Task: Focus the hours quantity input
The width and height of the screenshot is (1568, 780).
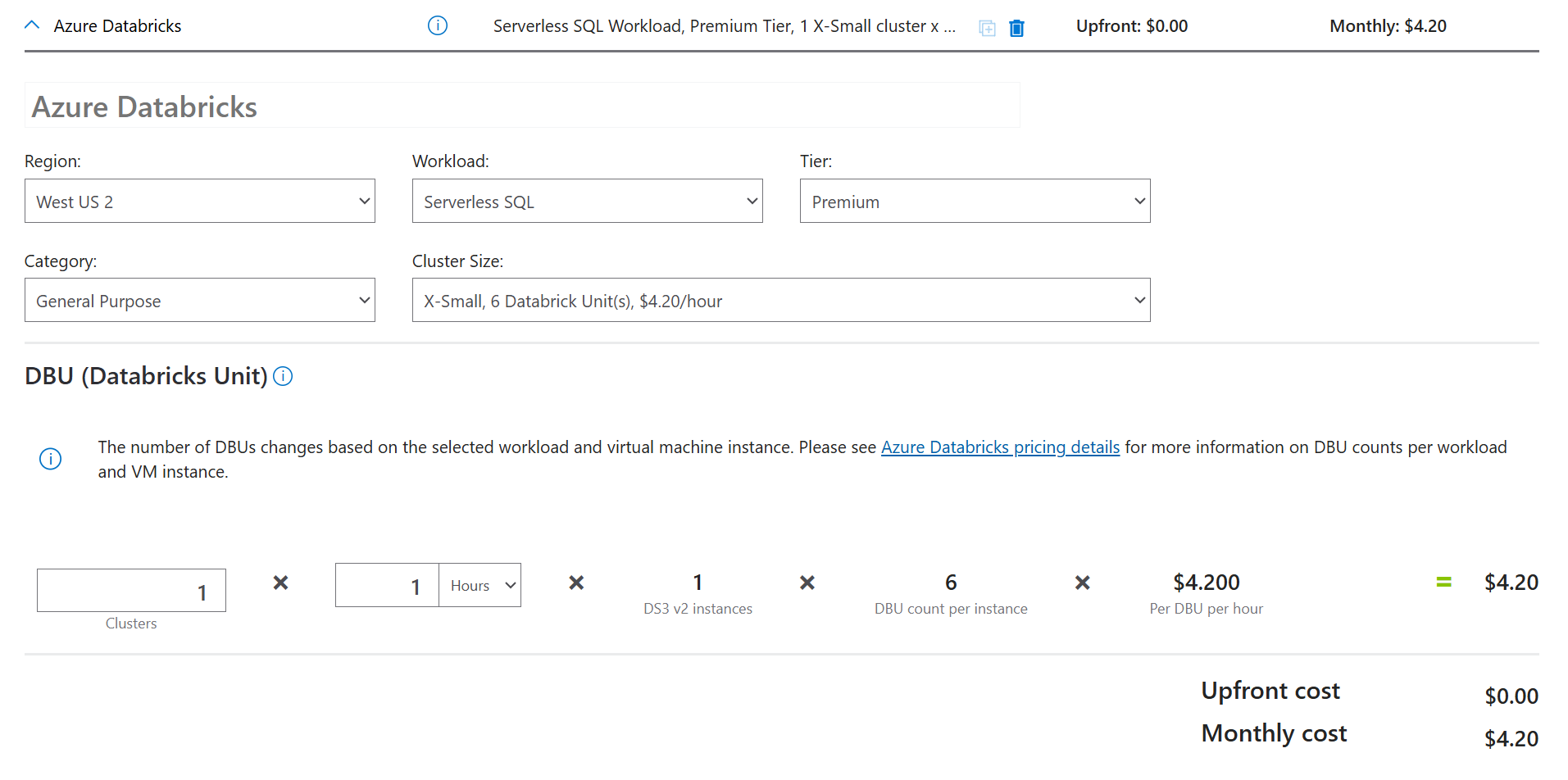Action: pos(387,585)
